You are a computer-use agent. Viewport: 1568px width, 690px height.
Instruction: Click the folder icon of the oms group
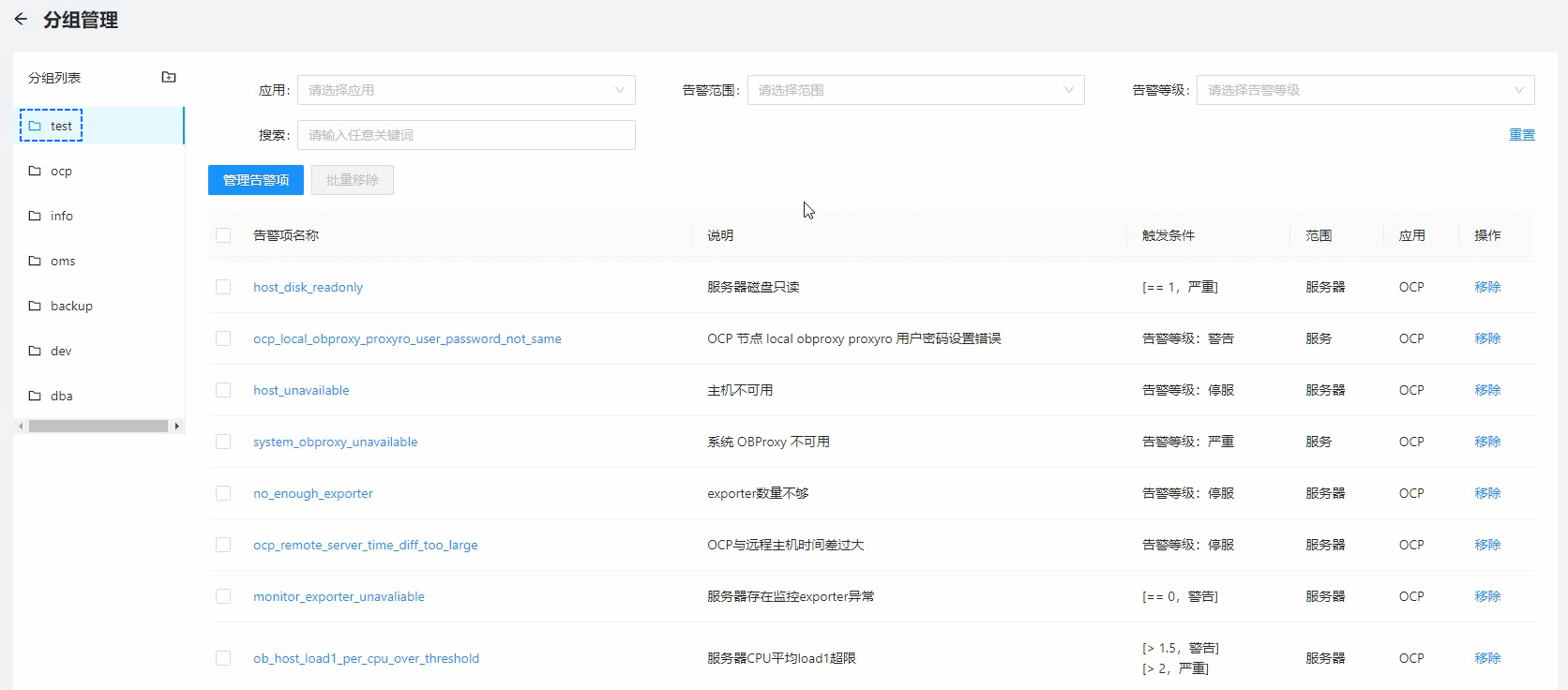click(35, 261)
